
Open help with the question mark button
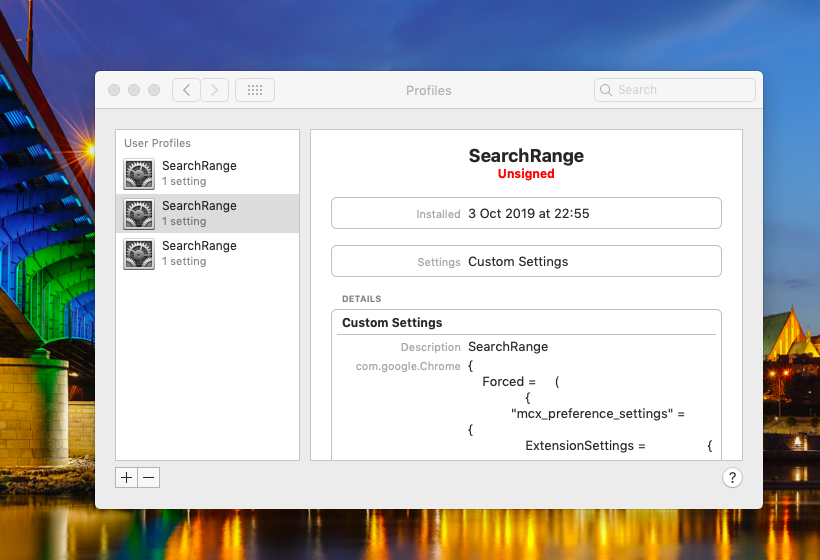point(732,477)
